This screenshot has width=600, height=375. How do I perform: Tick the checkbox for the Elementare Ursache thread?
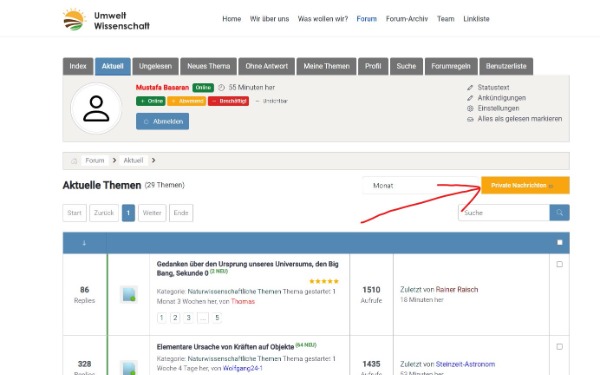tap(559, 347)
